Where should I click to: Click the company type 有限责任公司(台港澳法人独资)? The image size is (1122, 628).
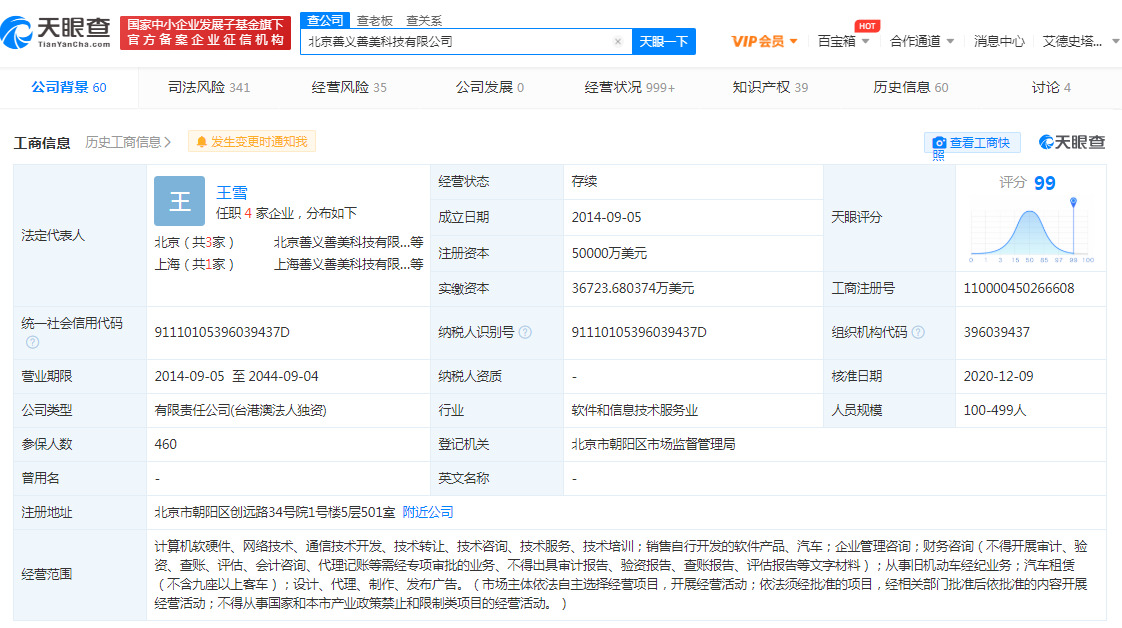pos(240,410)
